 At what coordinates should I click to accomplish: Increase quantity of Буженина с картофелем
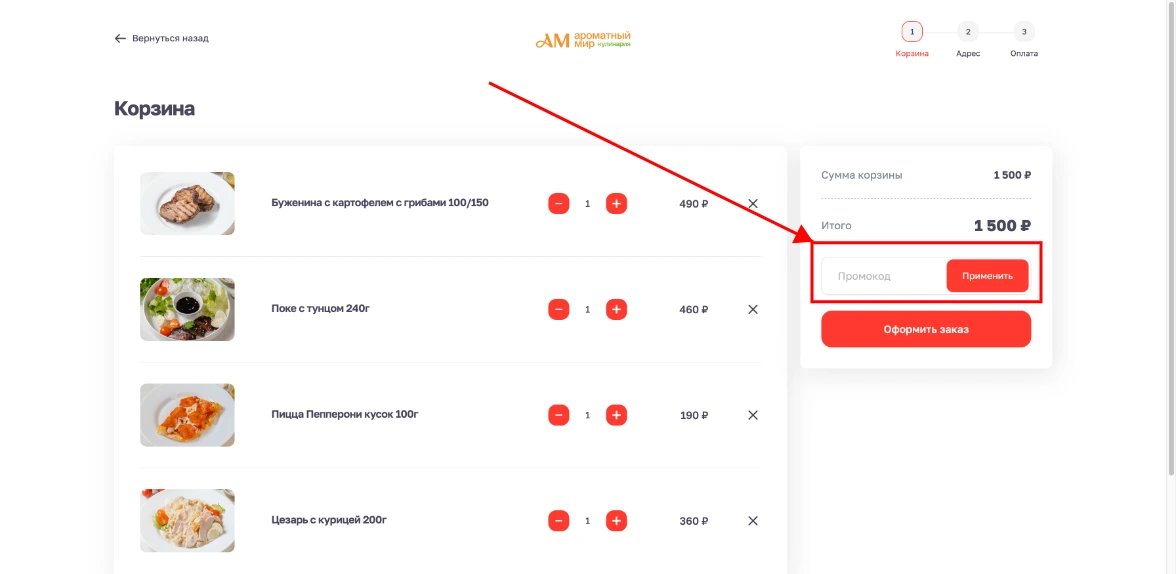click(616, 203)
